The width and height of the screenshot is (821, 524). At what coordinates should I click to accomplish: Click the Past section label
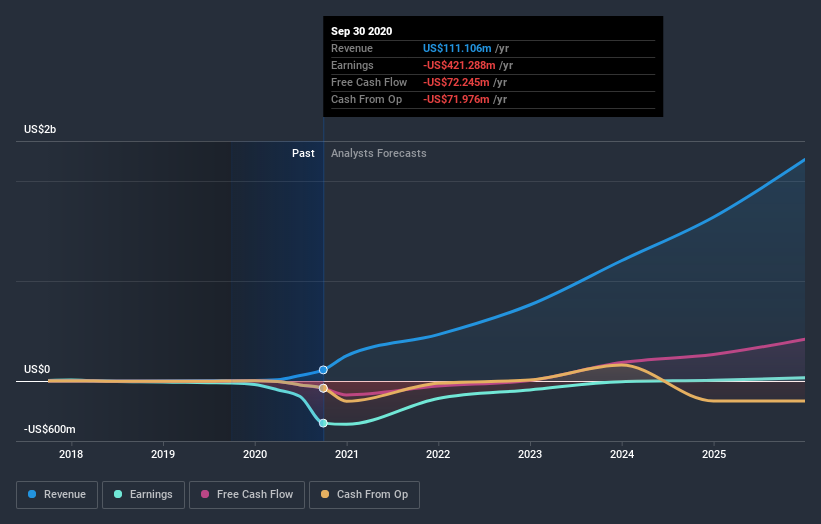303,154
